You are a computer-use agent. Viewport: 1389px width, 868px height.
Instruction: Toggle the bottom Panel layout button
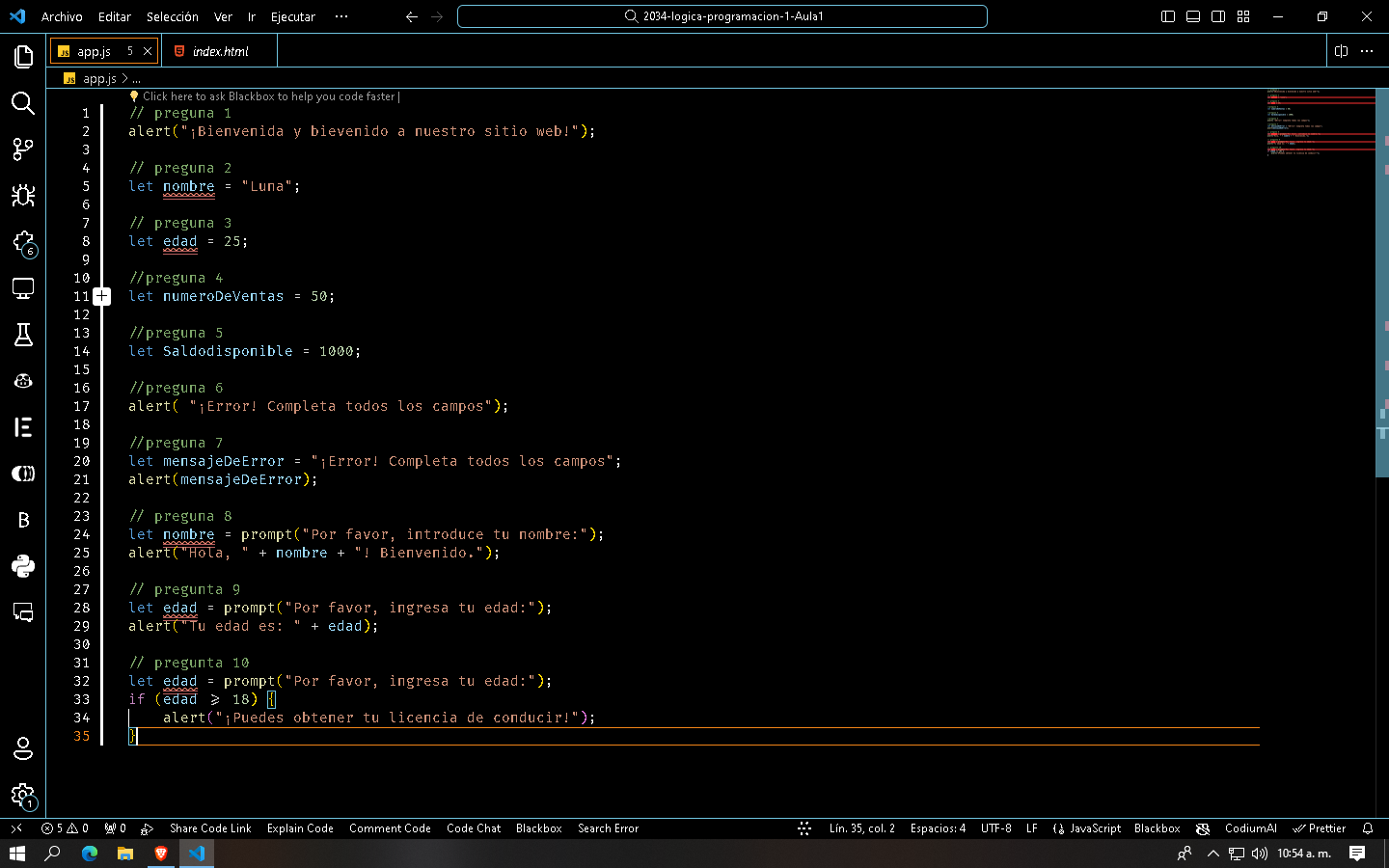pos(1193,16)
